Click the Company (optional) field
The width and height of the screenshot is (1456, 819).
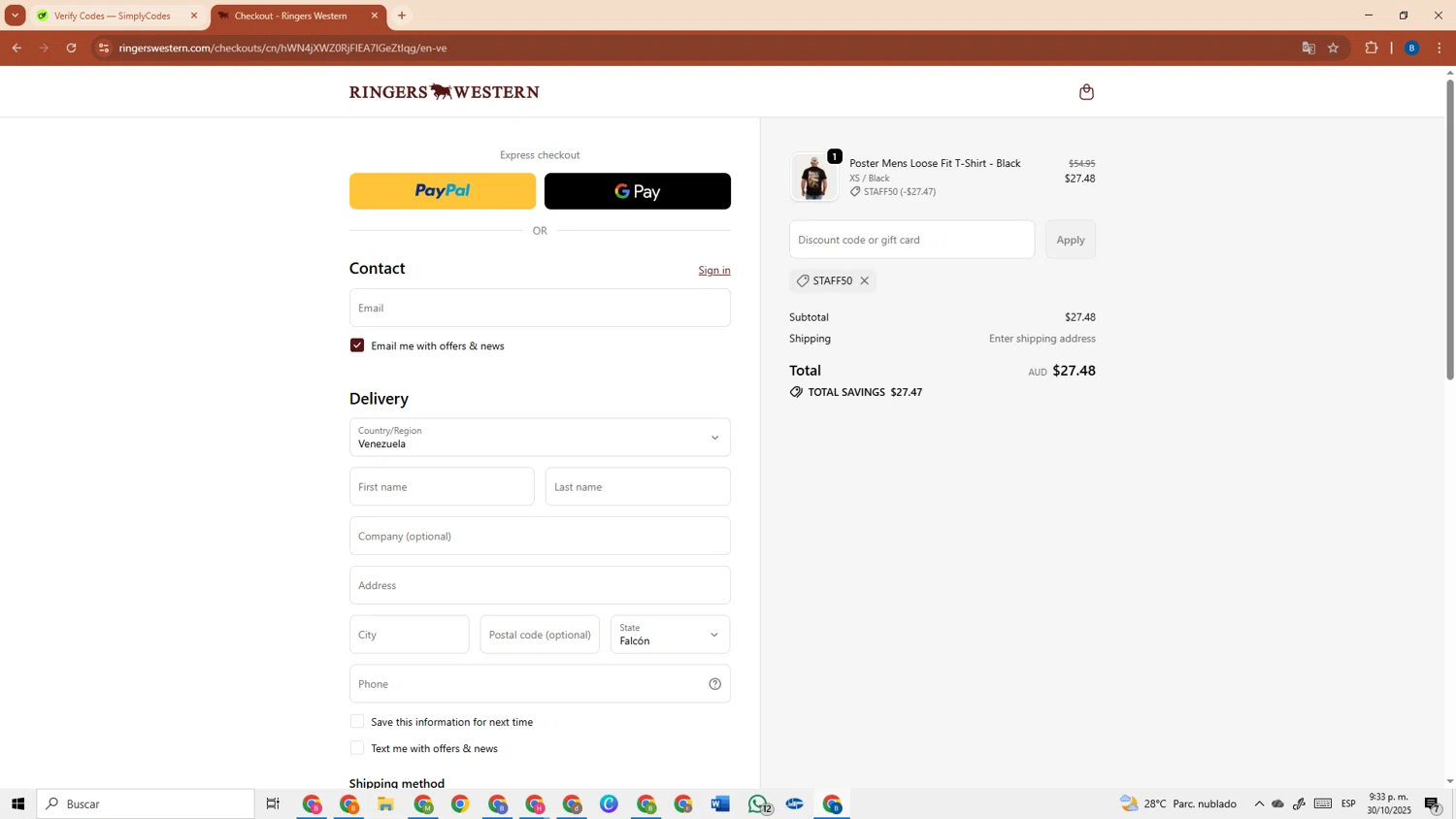540,536
